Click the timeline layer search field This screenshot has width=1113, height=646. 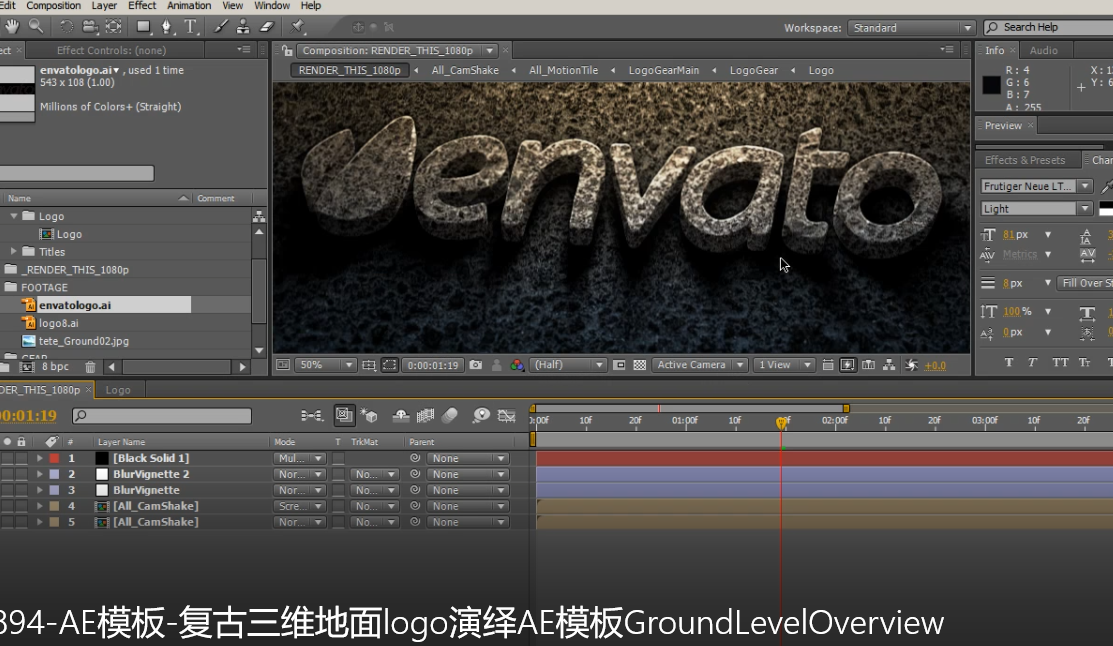tap(162, 416)
